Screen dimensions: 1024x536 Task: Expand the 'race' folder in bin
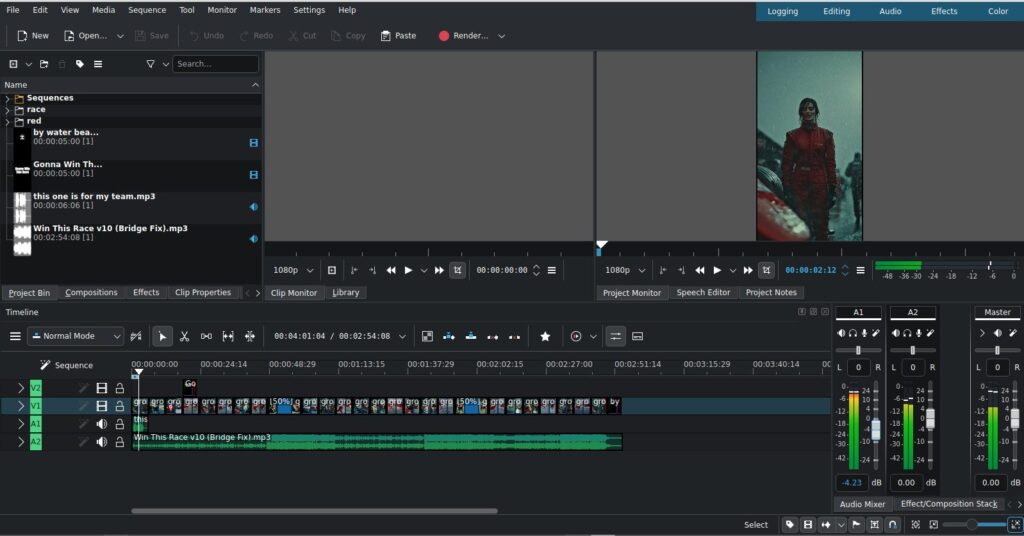click(8, 110)
